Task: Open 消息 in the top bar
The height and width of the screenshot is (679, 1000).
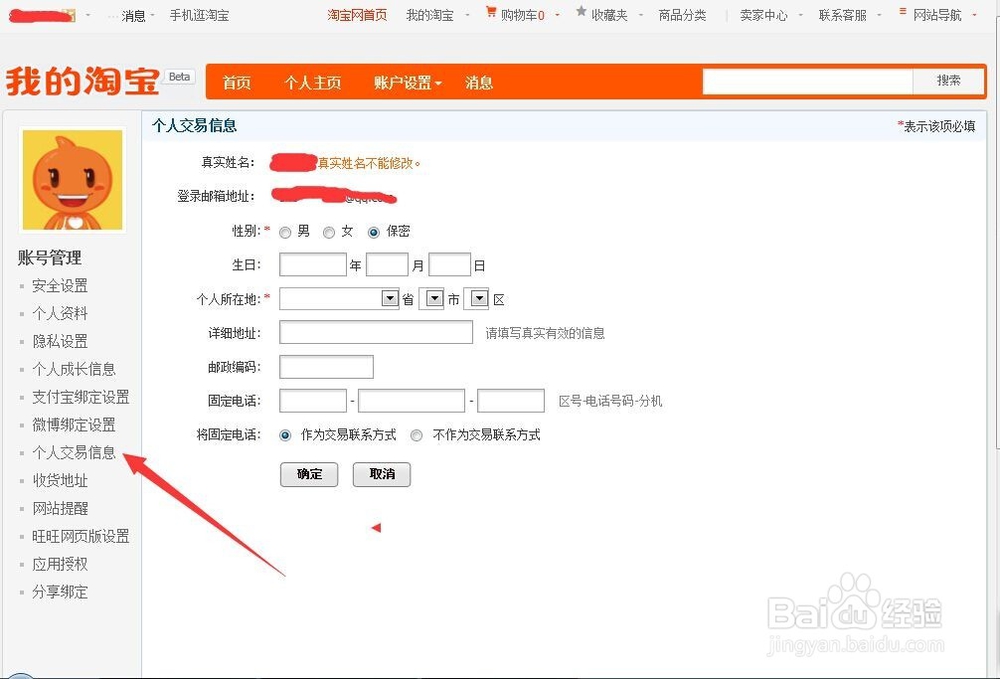Action: (x=133, y=15)
